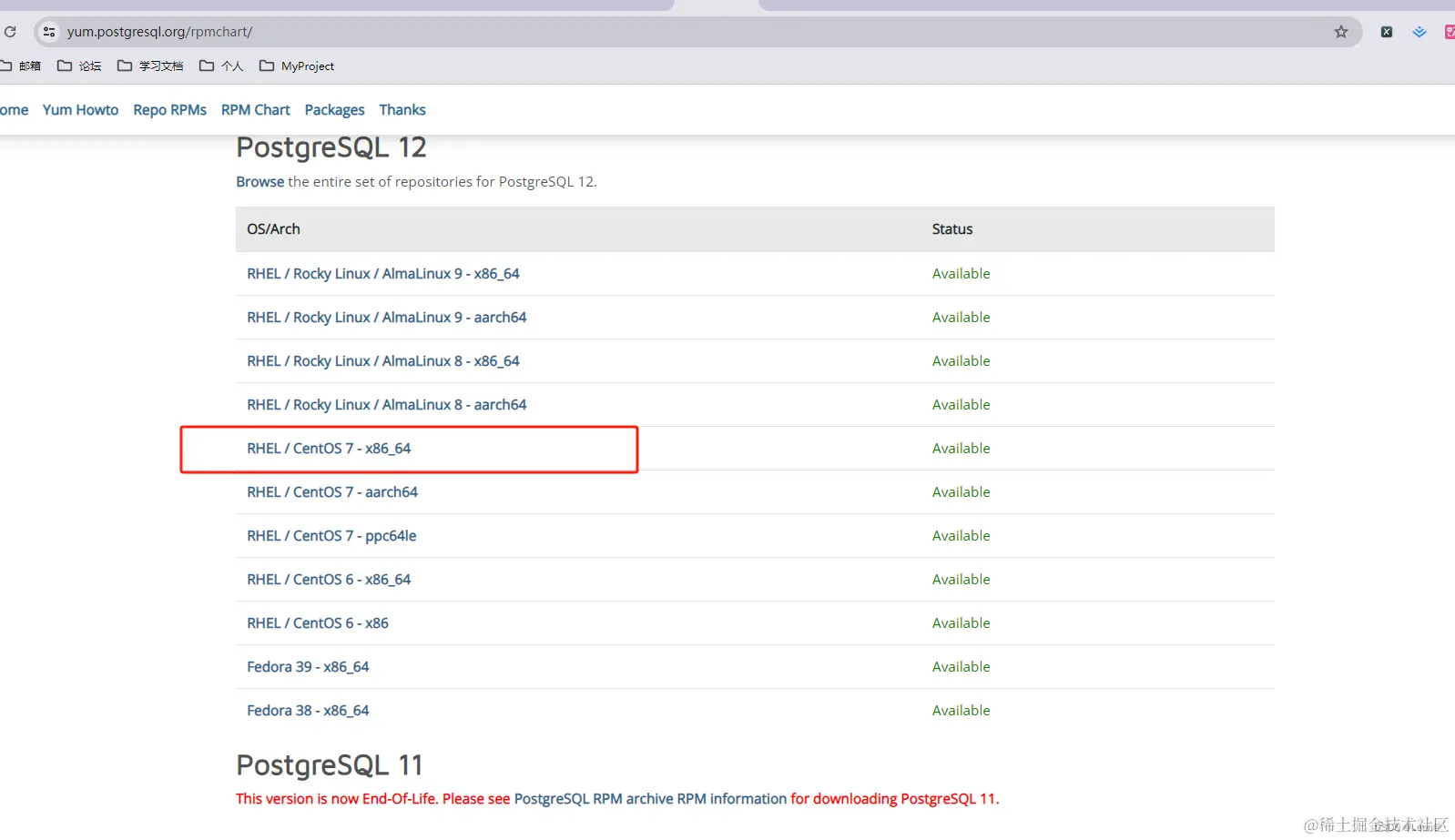Open RHEL/Rocky/AlmaLinux 9 x86_64 link
Screen dimensions: 1455x840
pyautogui.click(x=383, y=274)
